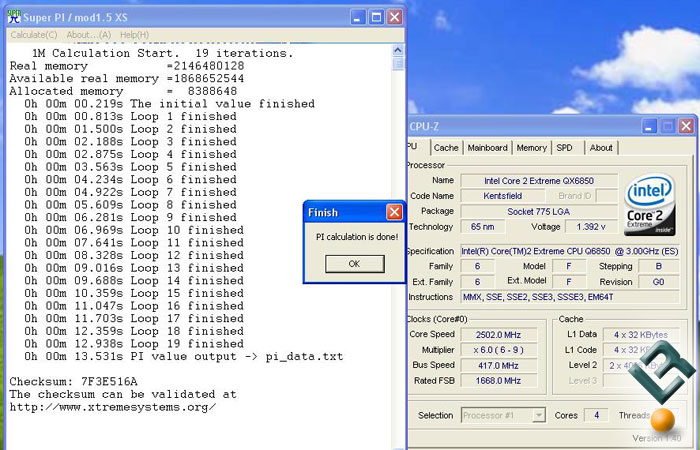
Task: Open the About...(A) menu in Super PI
Action: click(88, 35)
